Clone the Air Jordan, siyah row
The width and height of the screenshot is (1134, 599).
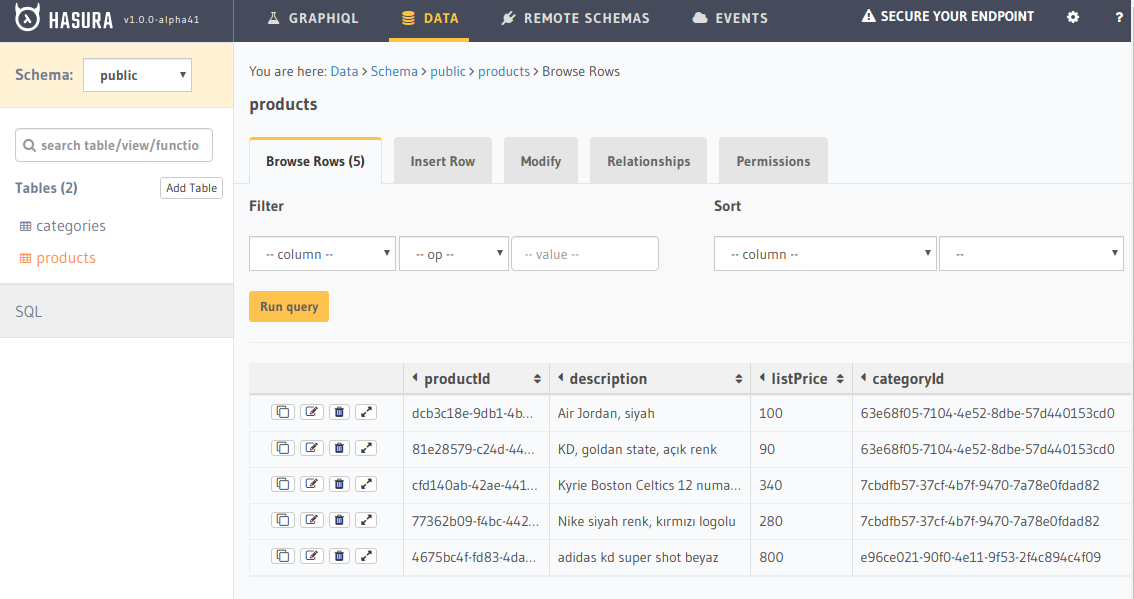tap(283, 412)
